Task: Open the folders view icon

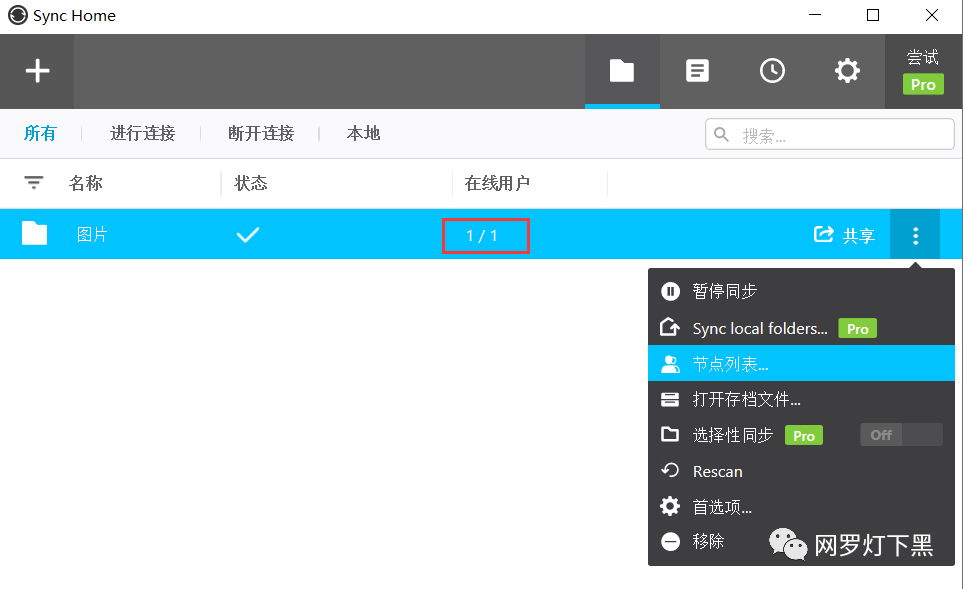Action: (622, 71)
